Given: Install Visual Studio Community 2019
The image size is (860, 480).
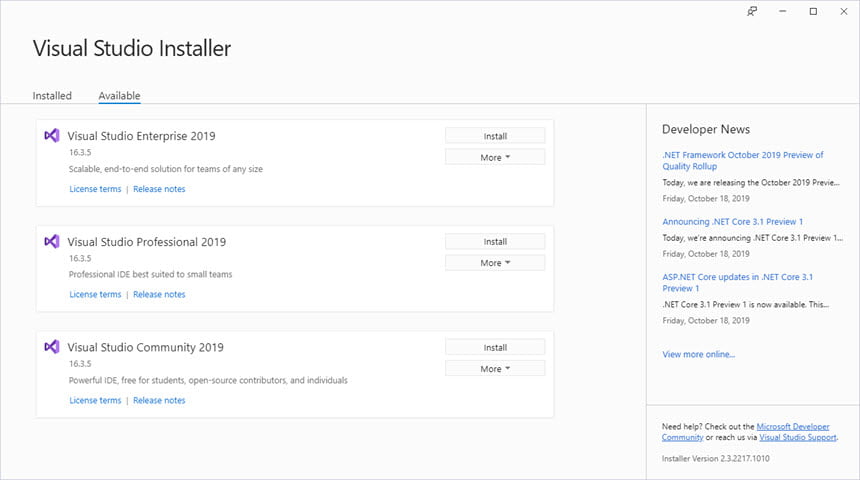Looking at the screenshot, I should coord(495,347).
